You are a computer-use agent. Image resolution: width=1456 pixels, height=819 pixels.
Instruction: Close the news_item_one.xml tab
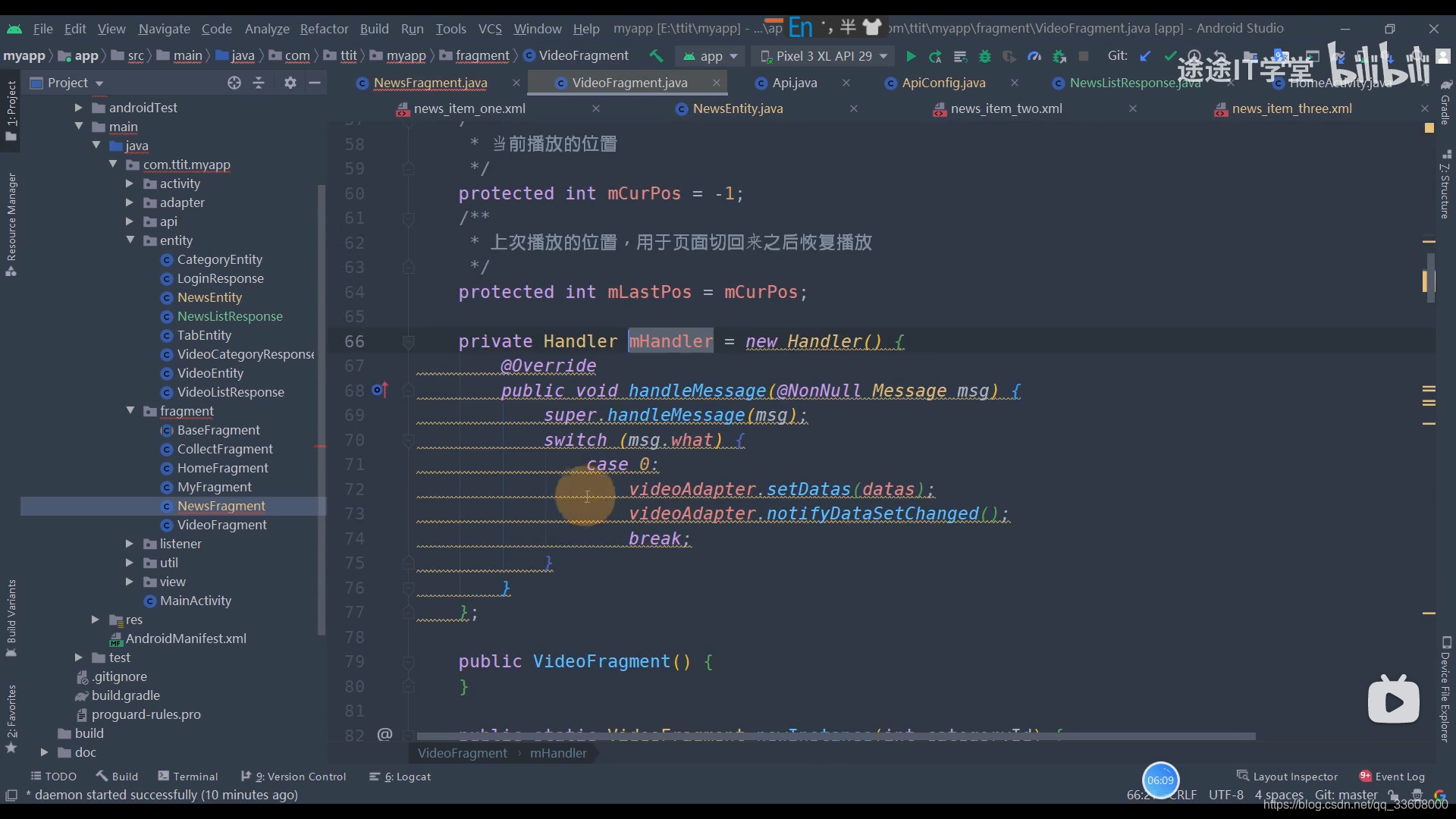tap(596, 108)
